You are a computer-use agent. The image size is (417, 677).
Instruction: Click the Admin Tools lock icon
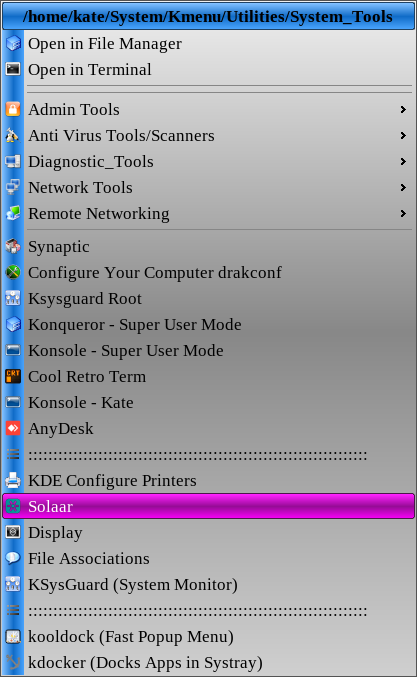[13, 109]
